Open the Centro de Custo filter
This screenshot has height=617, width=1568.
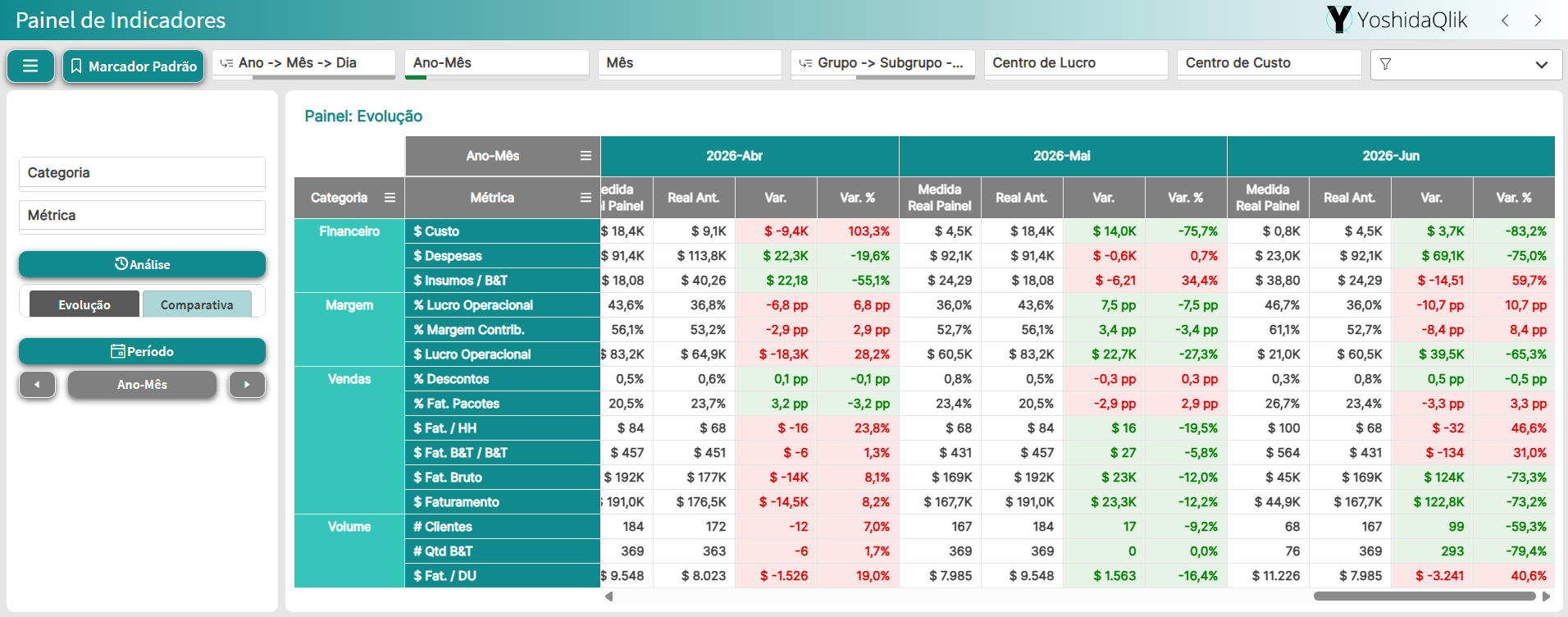[x=1269, y=63]
